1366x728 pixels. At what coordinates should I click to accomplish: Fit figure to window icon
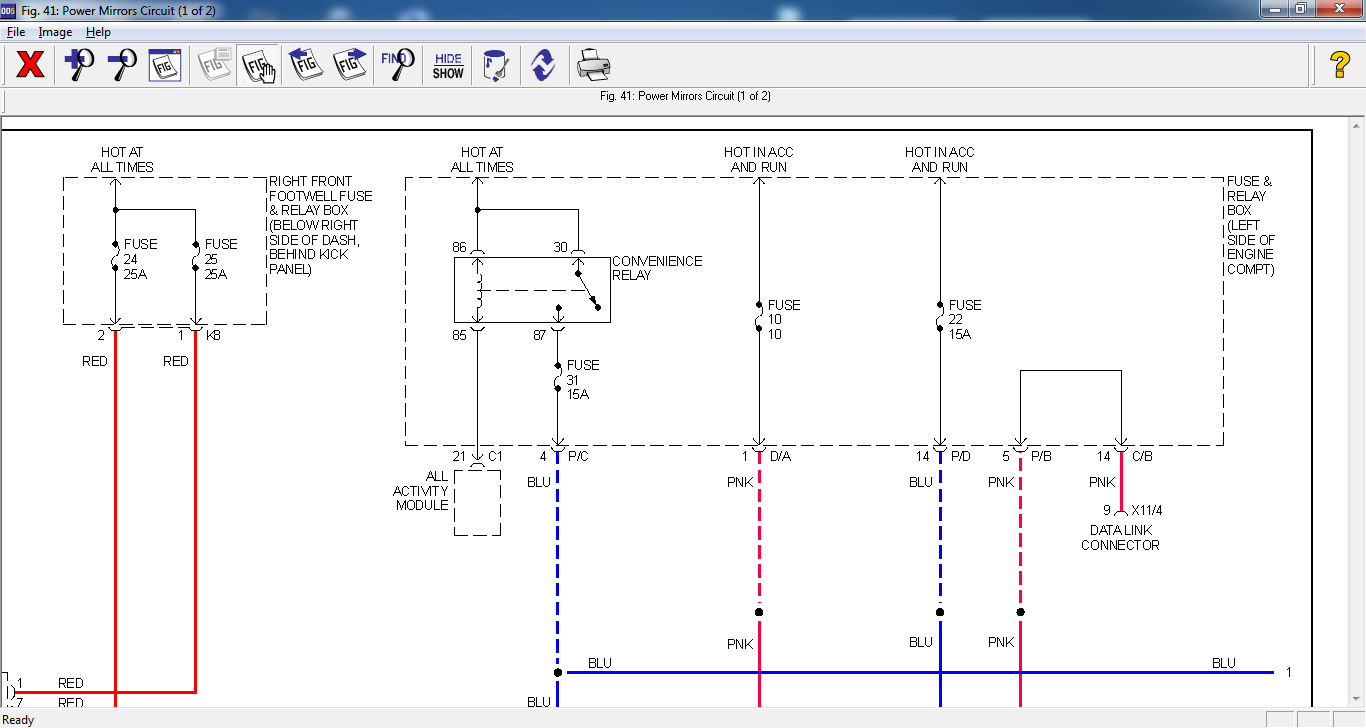point(165,66)
